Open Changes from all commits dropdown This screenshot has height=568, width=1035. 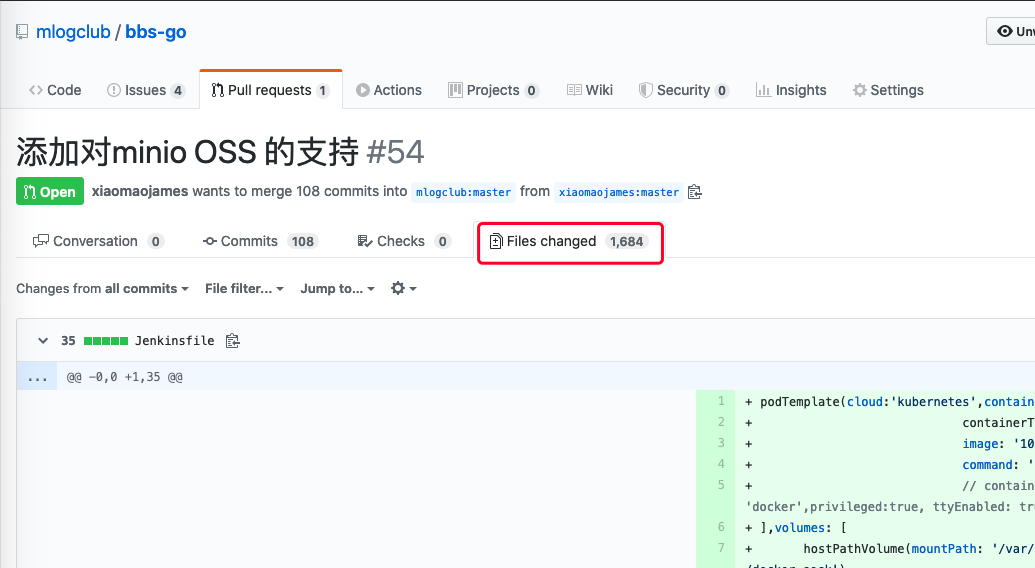(x=102, y=289)
